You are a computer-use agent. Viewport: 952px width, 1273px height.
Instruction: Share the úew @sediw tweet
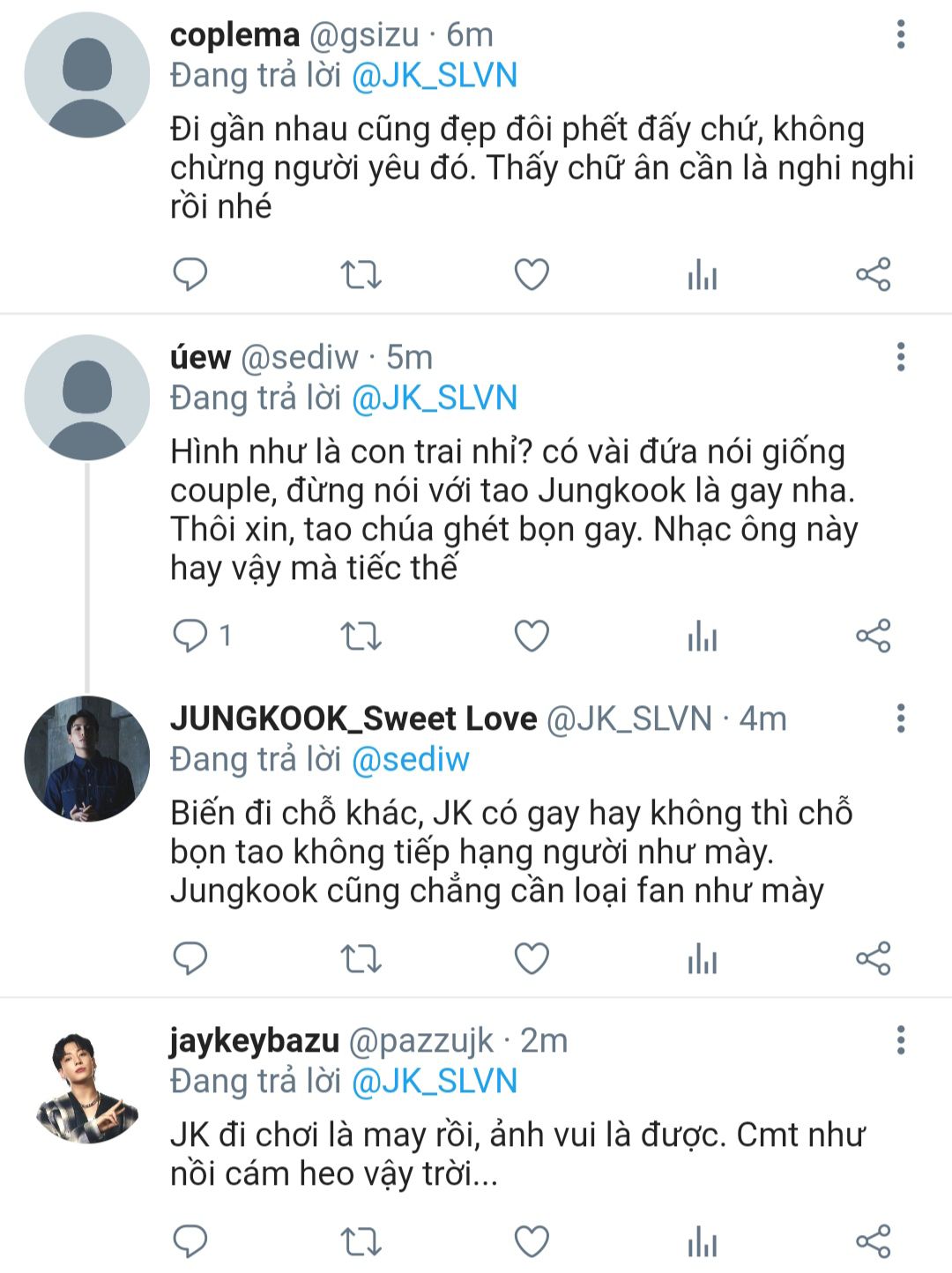click(x=874, y=636)
